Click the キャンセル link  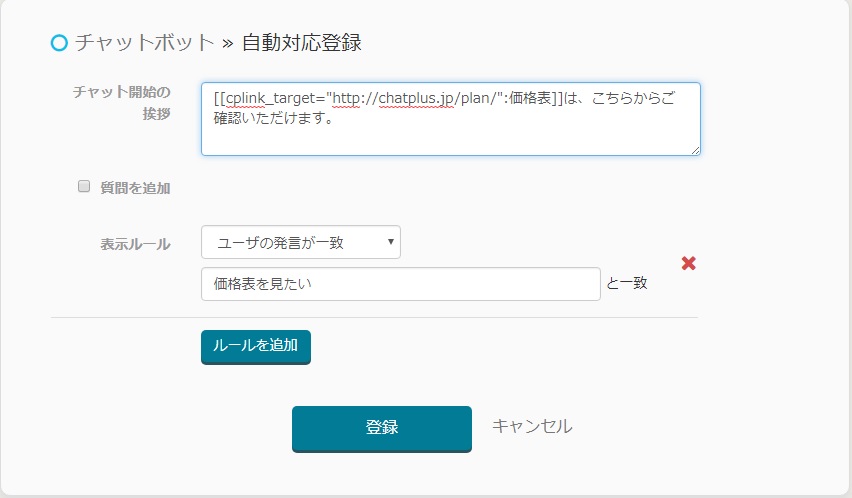[x=532, y=426]
